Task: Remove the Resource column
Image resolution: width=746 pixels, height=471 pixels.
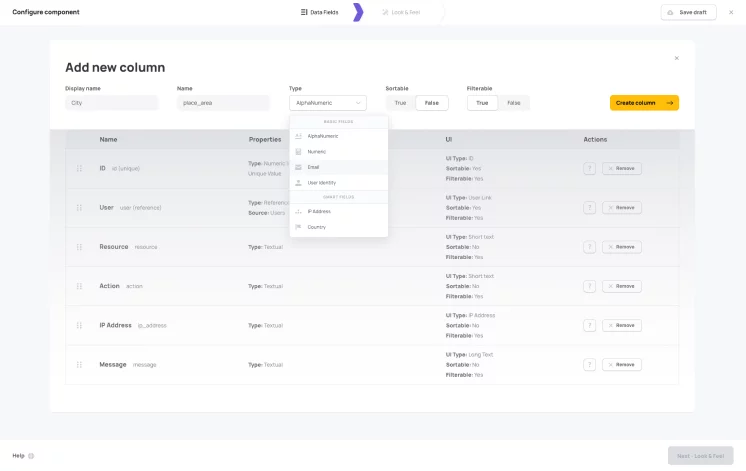Action: pyautogui.click(x=621, y=247)
